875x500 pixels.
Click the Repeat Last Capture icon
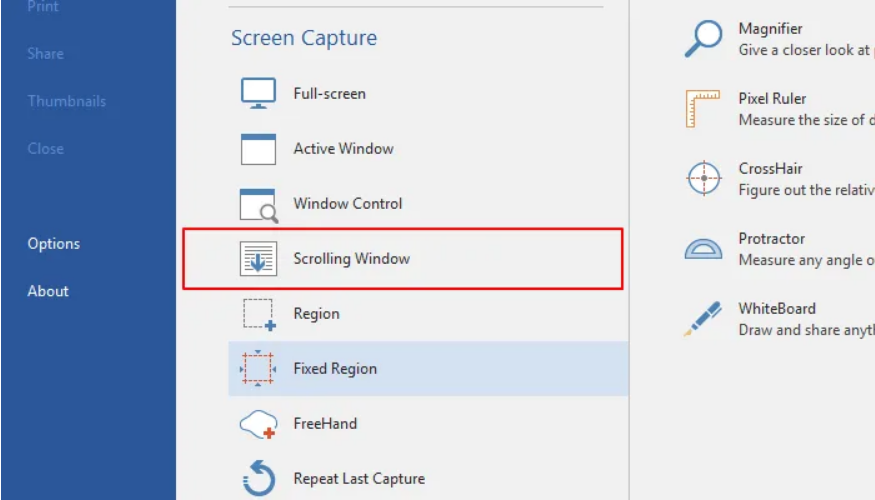(258, 479)
